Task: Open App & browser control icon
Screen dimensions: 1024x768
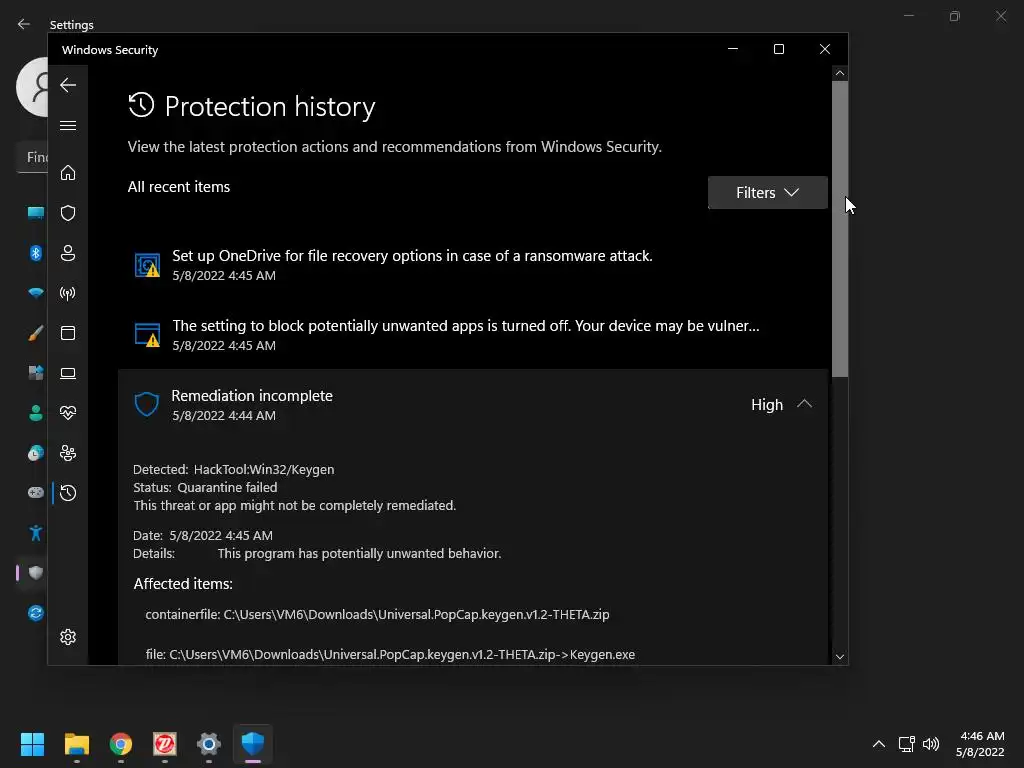Action: pyautogui.click(x=68, y=333)
